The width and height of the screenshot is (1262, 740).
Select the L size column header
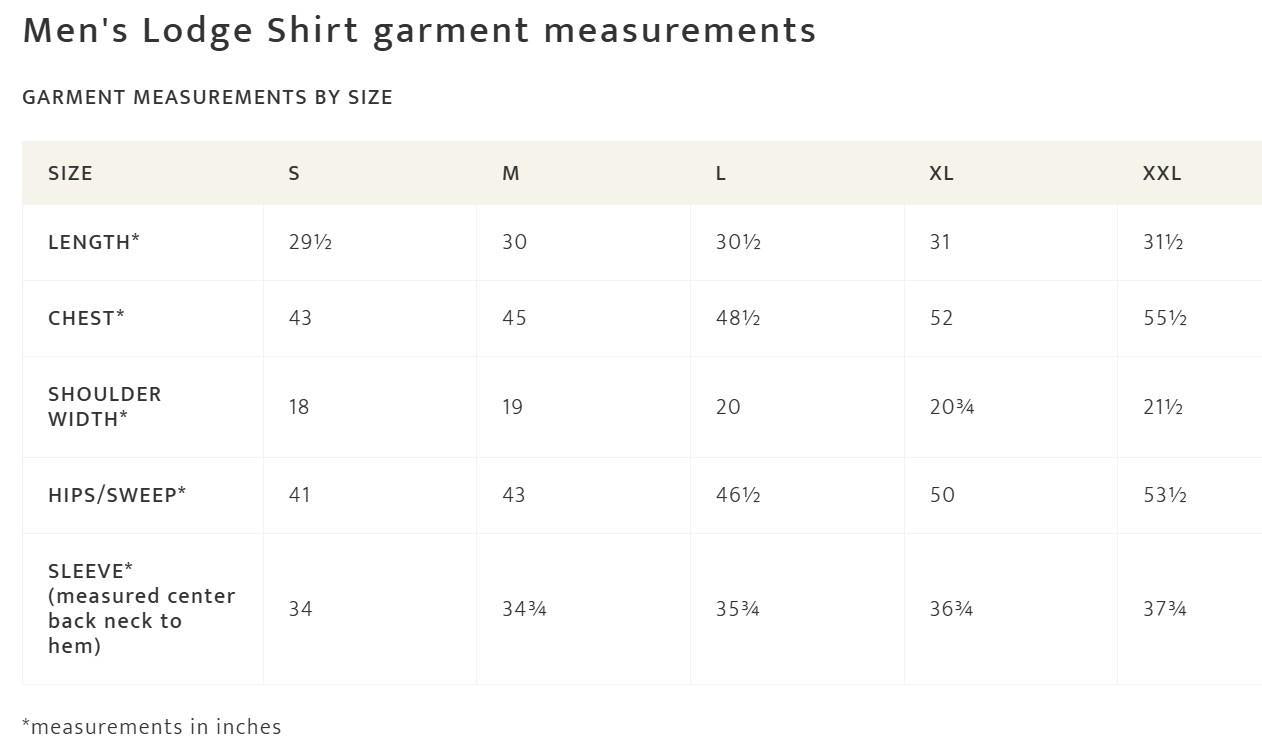click(720, 173)
